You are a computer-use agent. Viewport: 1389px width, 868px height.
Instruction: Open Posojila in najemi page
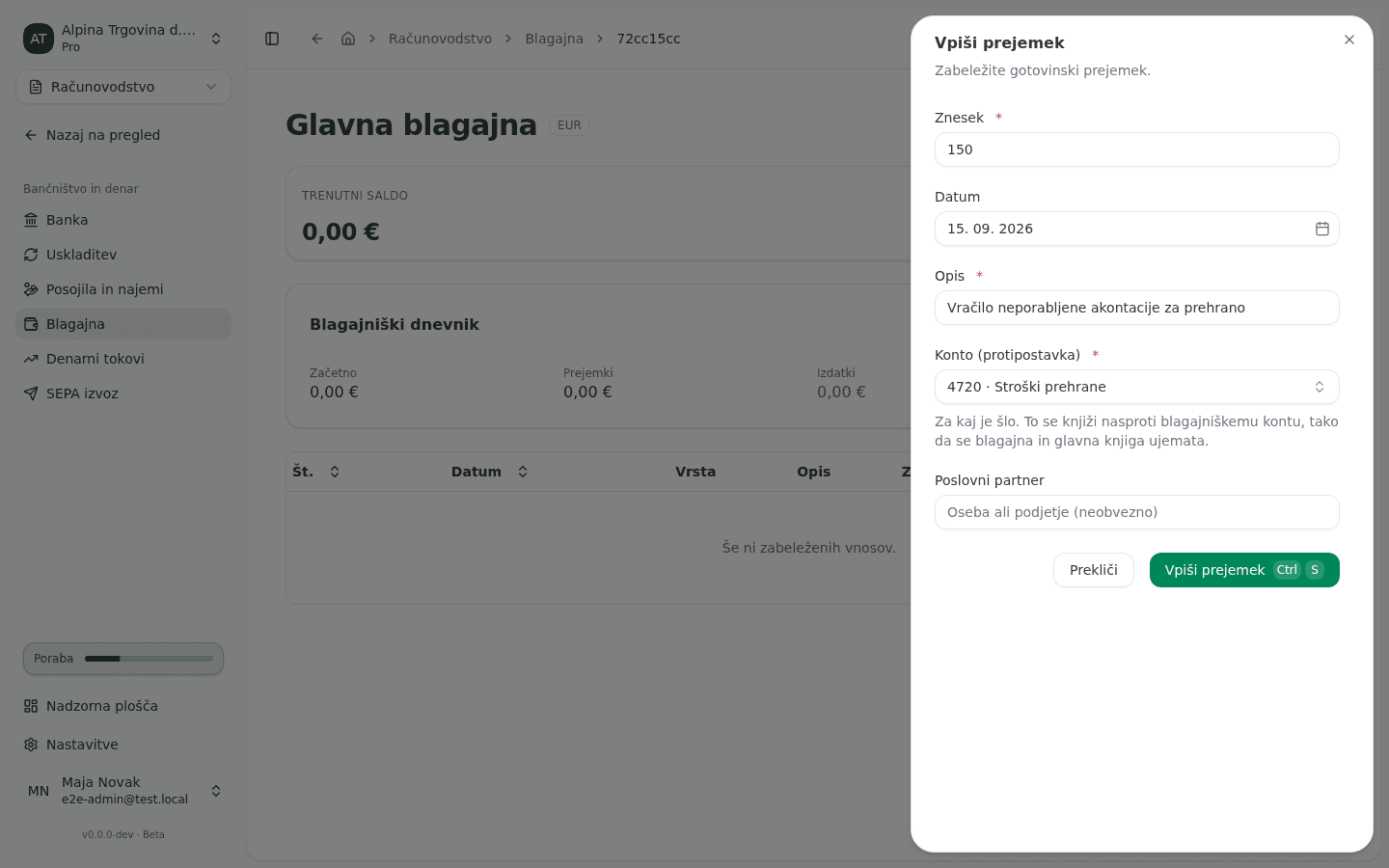tap(123, 289)
